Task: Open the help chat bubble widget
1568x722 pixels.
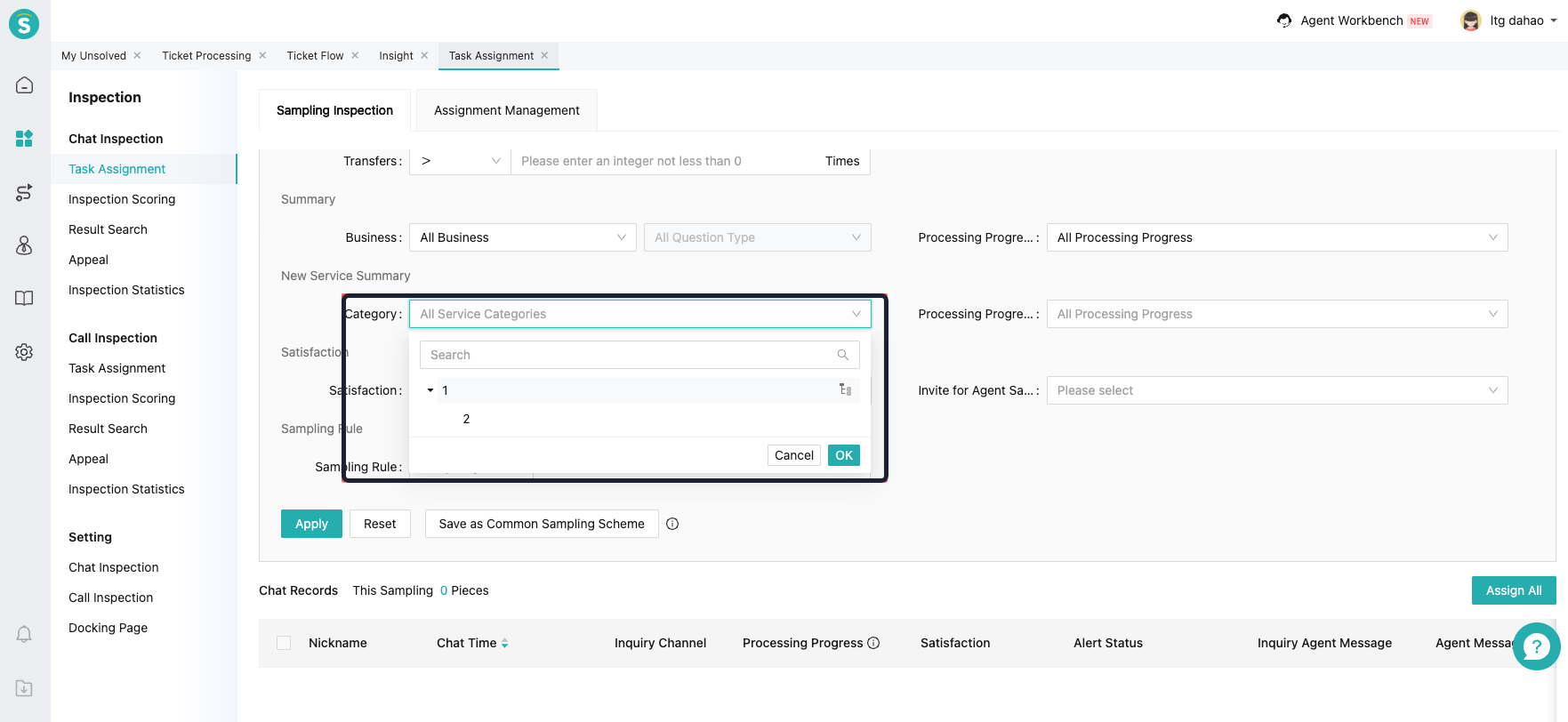Action: [1536, 646]
